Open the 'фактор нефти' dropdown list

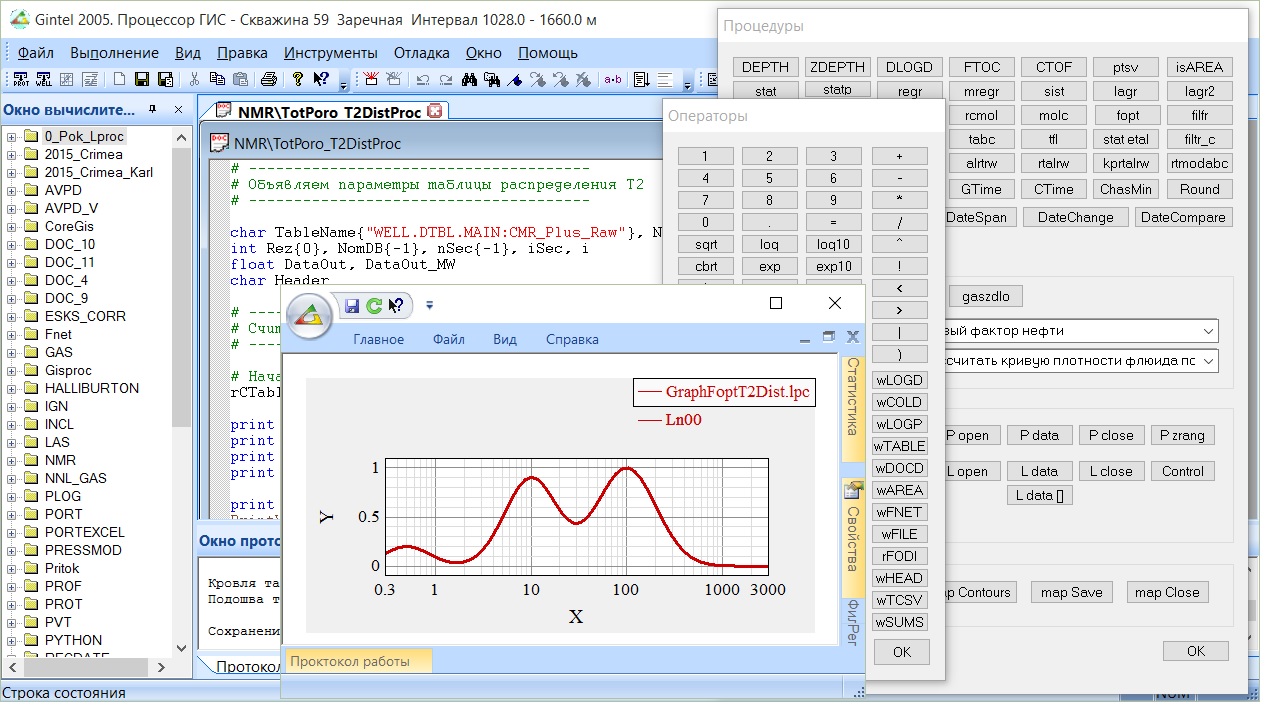tap(1208, 331)
